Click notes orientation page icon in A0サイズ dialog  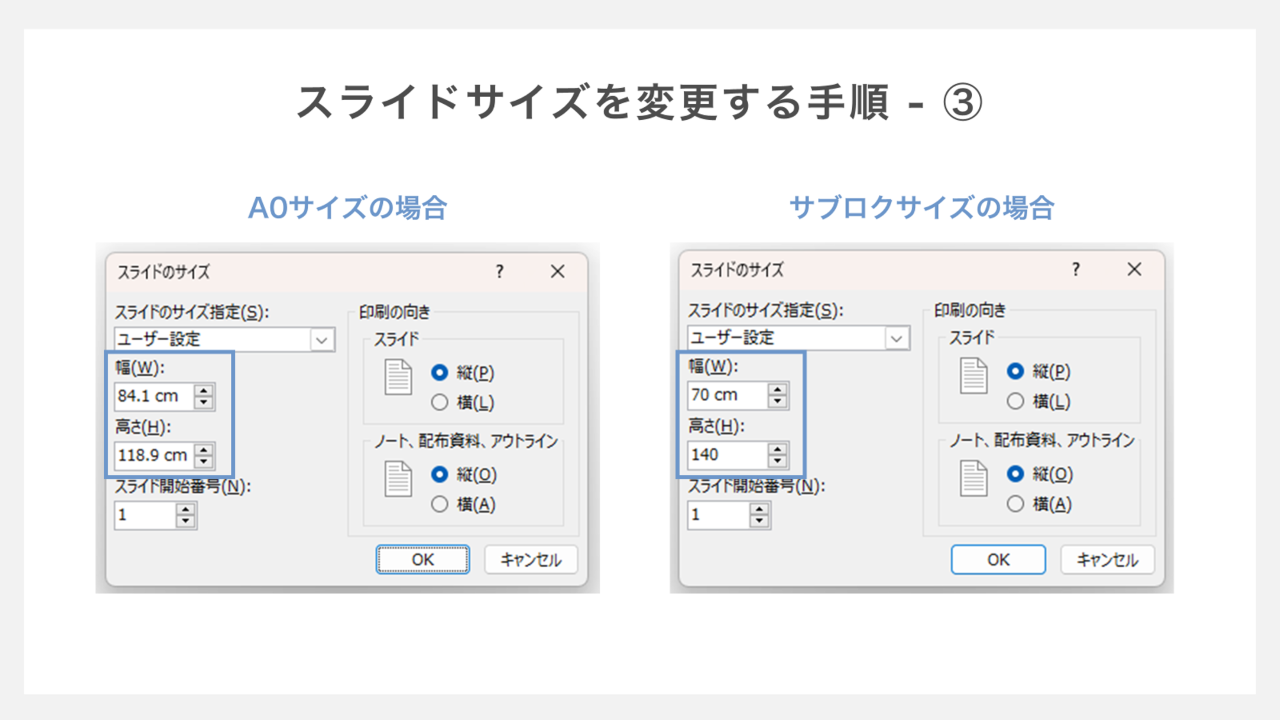point(399,479)
